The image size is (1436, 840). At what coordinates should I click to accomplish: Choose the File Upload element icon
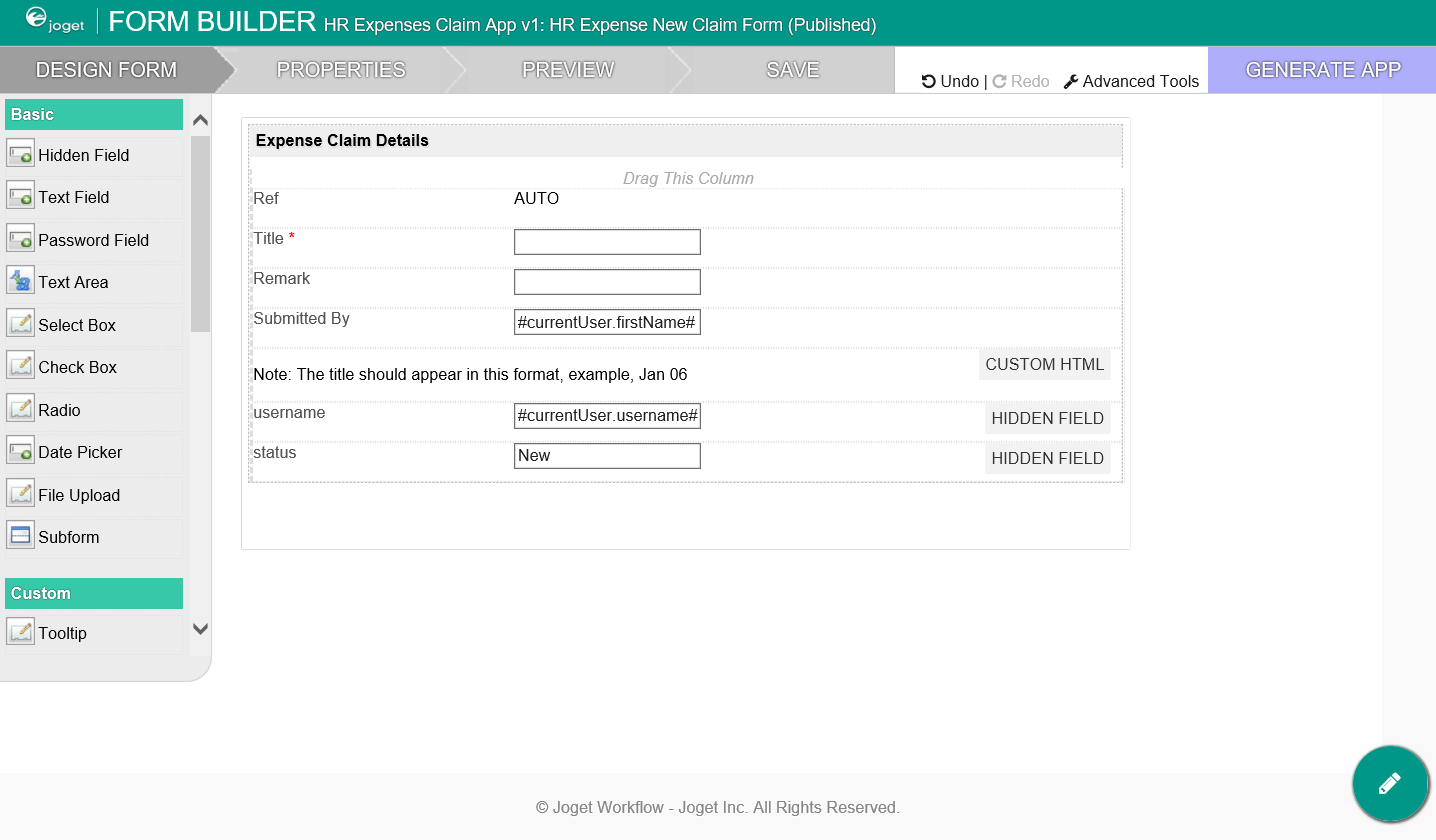pos(20,494)
